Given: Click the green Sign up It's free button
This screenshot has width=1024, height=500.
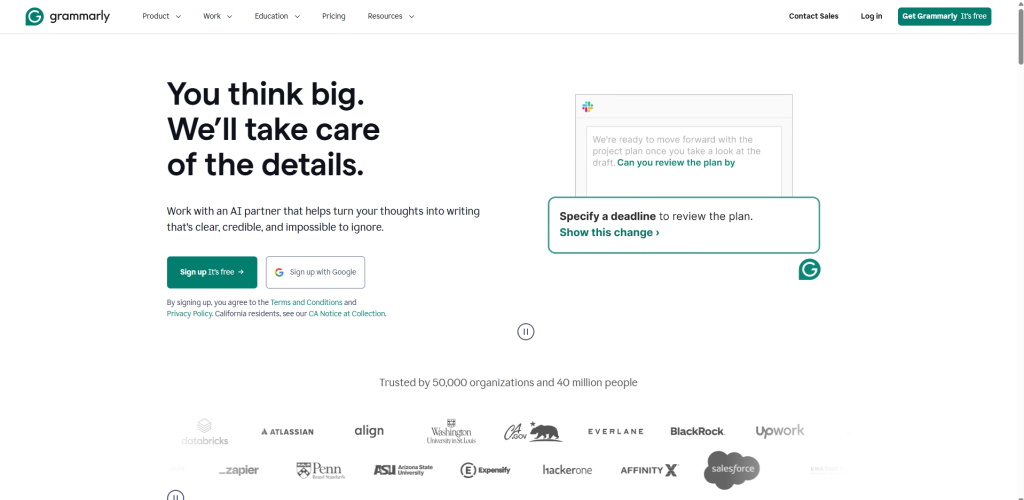Looking at the screenshot, I should click(212, 272).
